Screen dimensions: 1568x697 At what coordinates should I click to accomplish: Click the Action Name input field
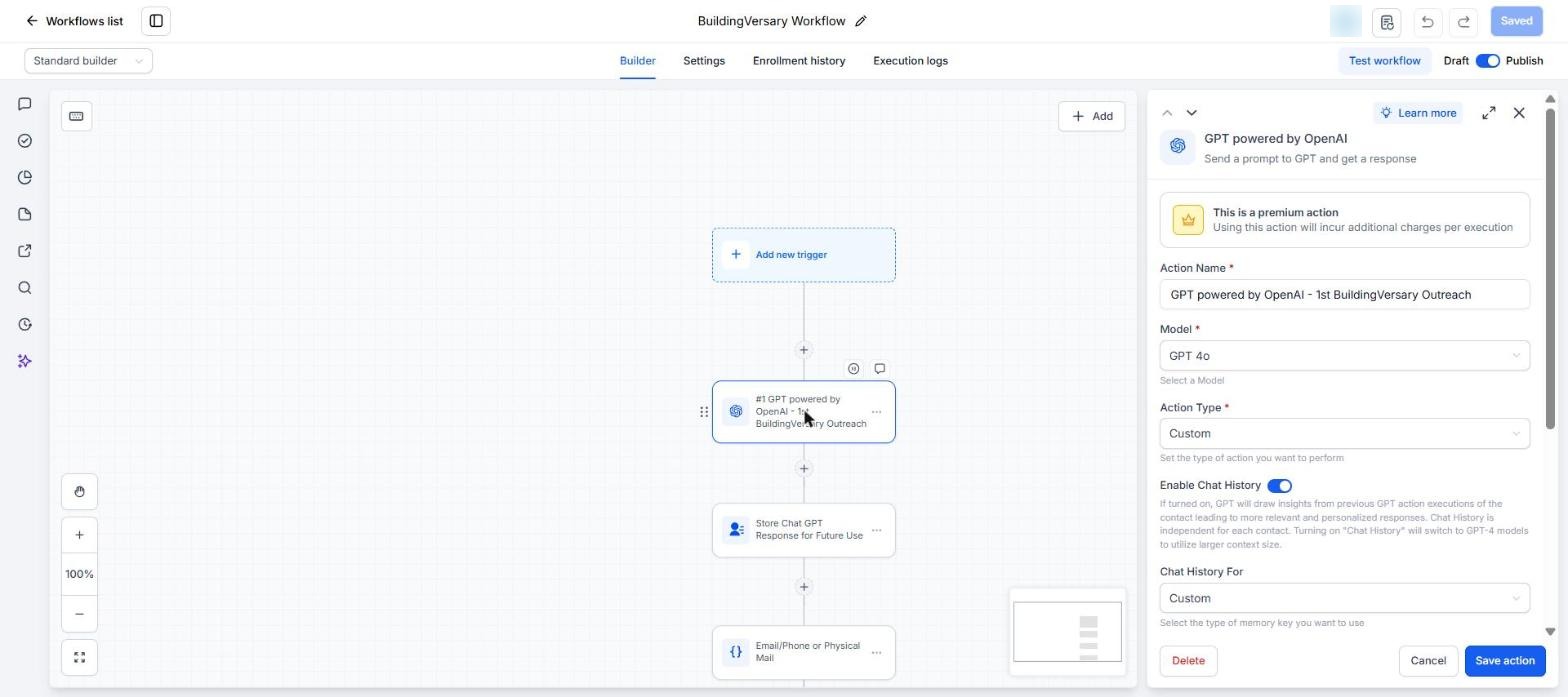(1344, 295)
